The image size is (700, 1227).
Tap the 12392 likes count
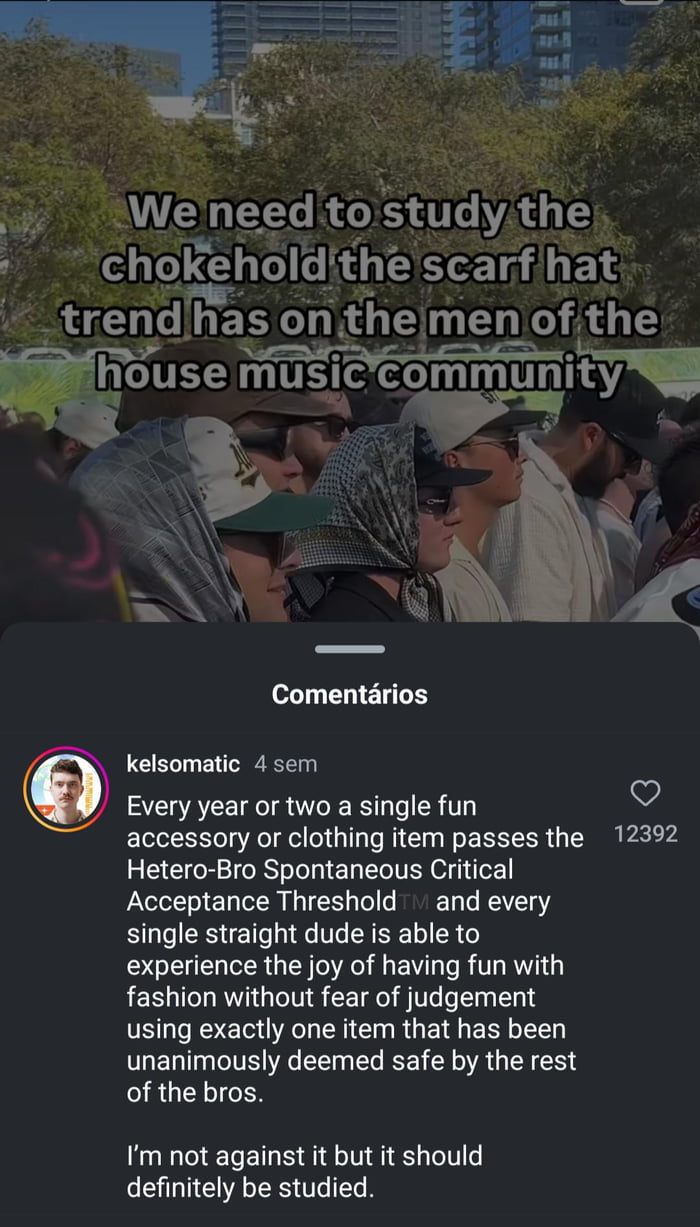tap(646, 833)
